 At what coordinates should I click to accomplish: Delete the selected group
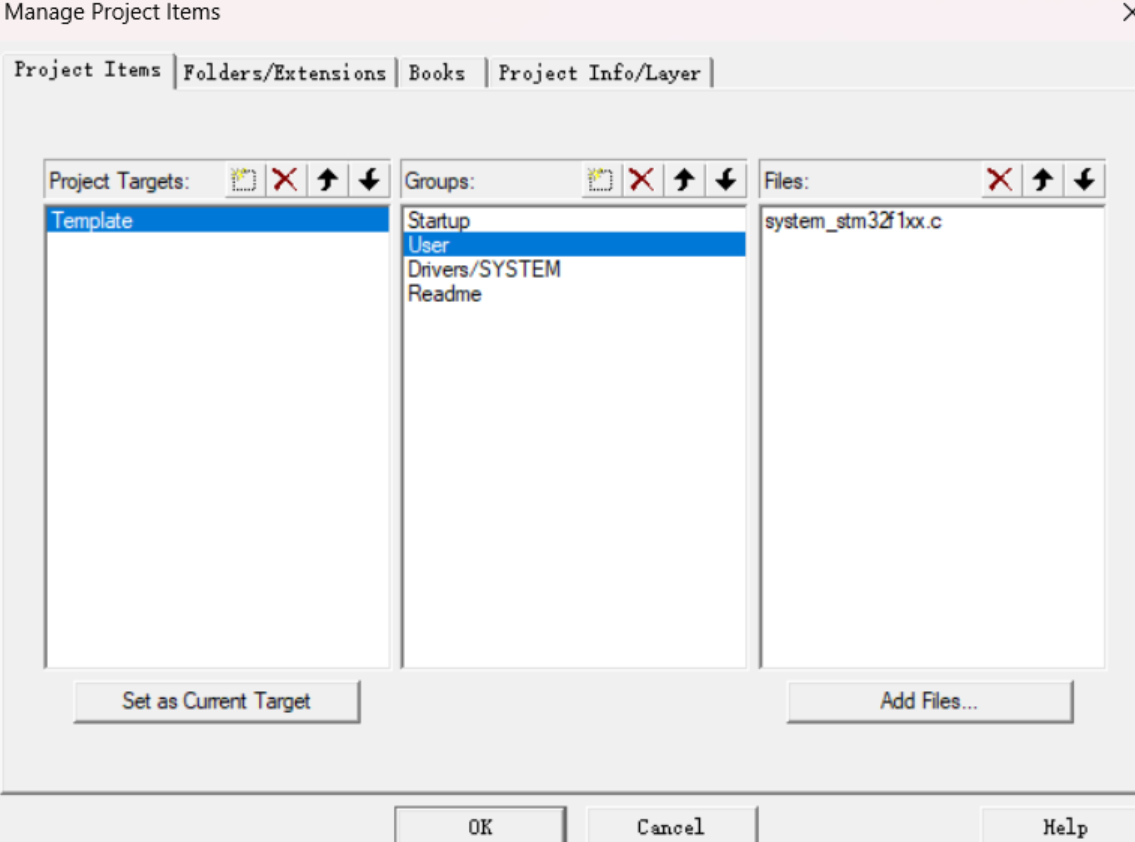click(x=642, y=180)
